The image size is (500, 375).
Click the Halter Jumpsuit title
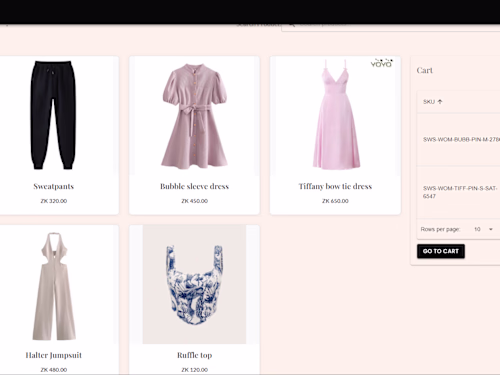54,355
